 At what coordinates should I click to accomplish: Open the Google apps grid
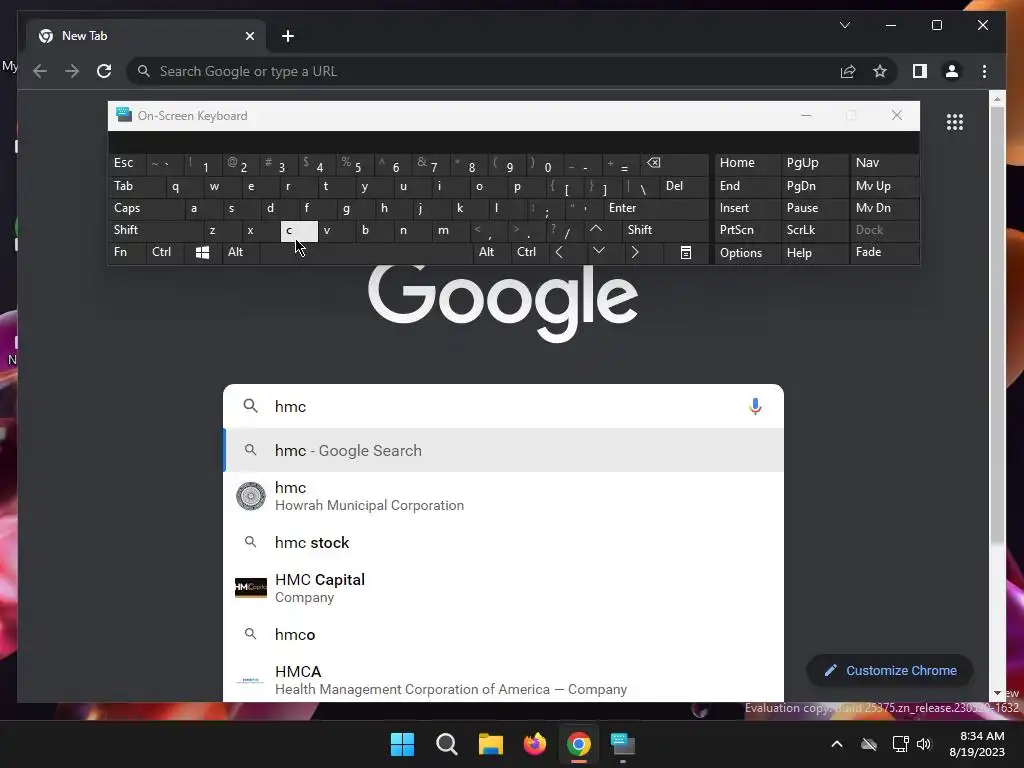coord(955,122)
